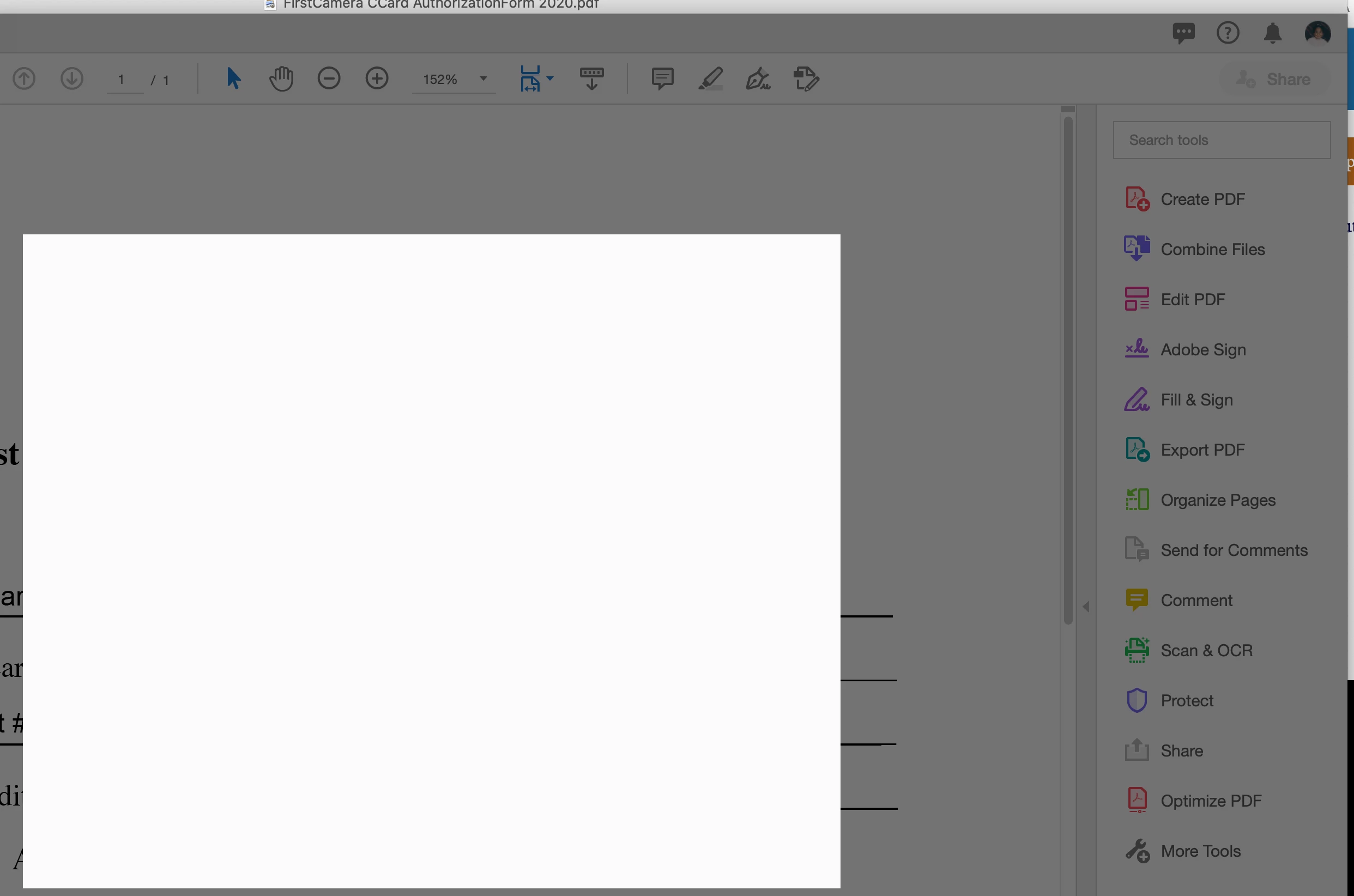Zoom out with minus circle icon
The height and width of the screenshot is (896, 1354).
[329, 78]
